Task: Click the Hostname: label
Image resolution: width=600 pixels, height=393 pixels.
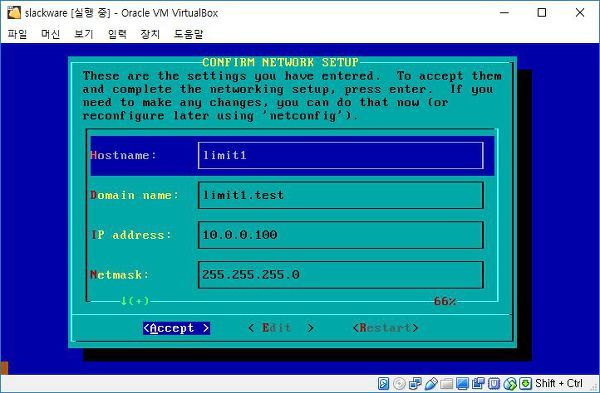Action: tap(124, 155)
